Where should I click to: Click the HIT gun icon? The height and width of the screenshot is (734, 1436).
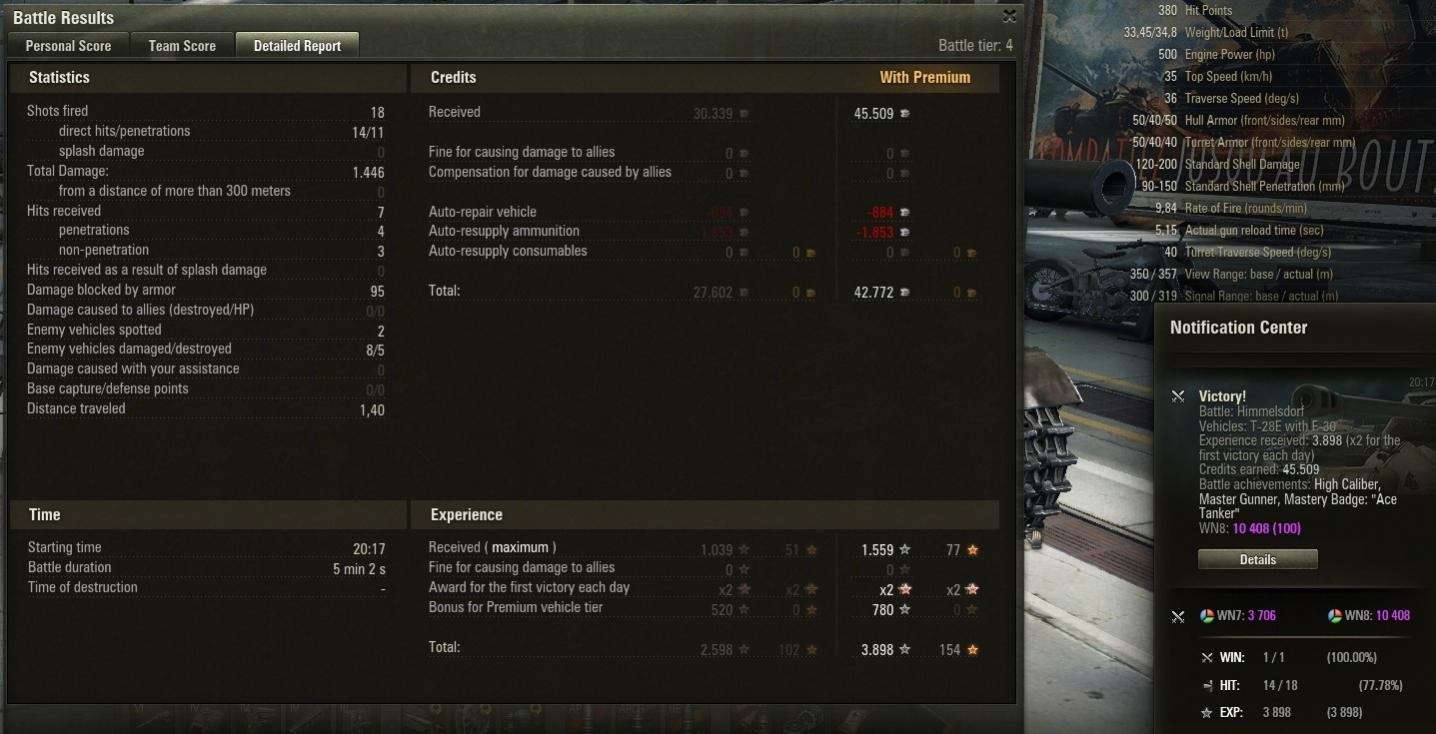(x=1207, y=686)
